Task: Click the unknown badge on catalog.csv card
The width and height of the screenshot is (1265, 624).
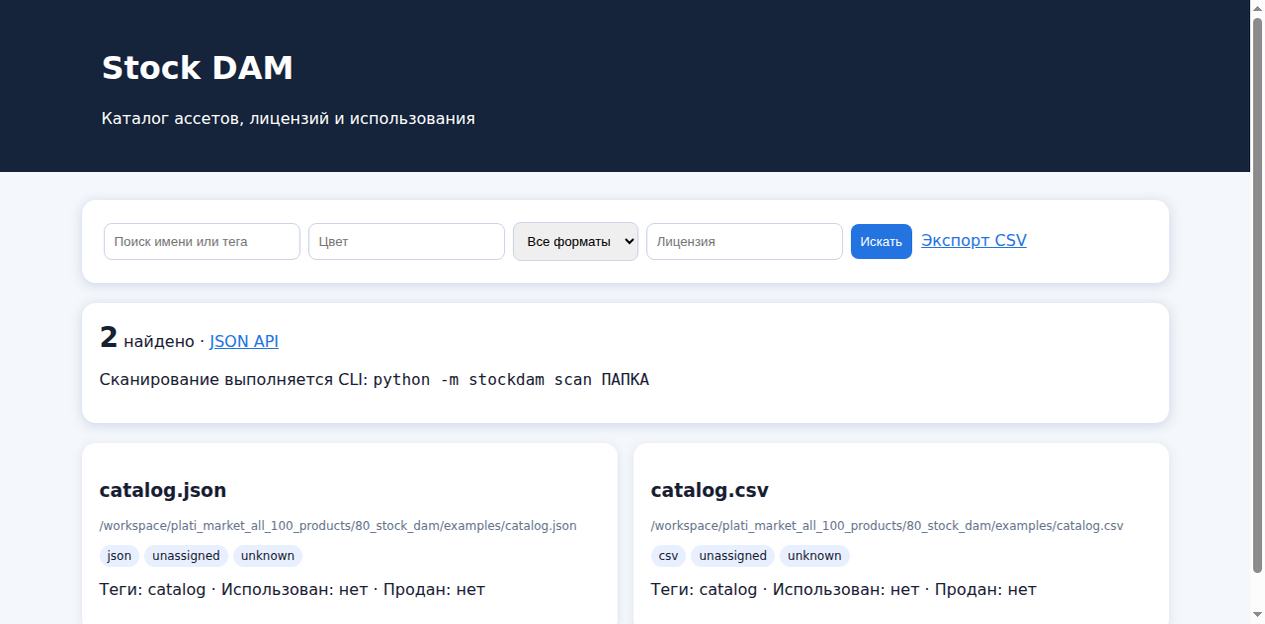Action: [815, 556]
